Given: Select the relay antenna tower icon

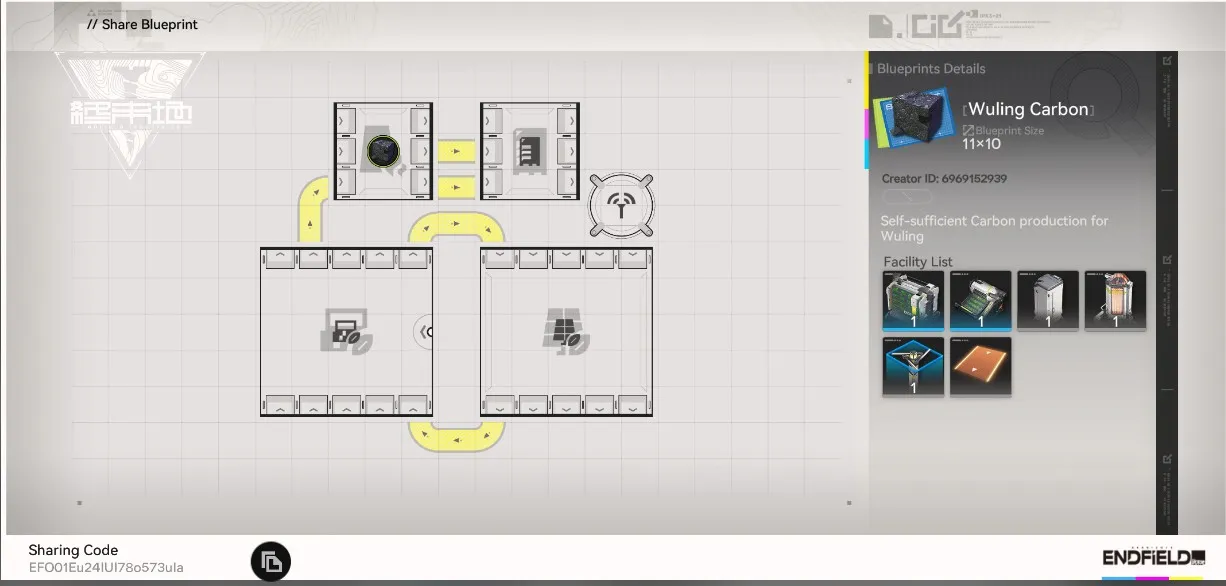Looking at the screenshot, I should point(621,204).
